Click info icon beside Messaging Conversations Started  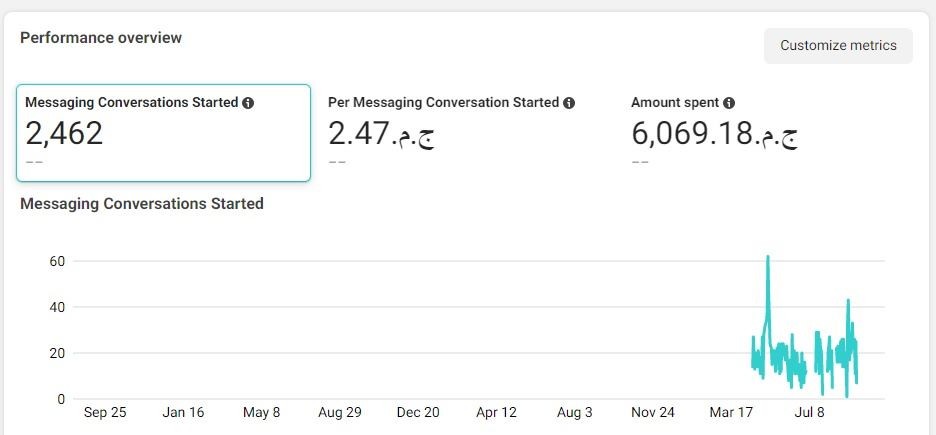coord(248,103)
